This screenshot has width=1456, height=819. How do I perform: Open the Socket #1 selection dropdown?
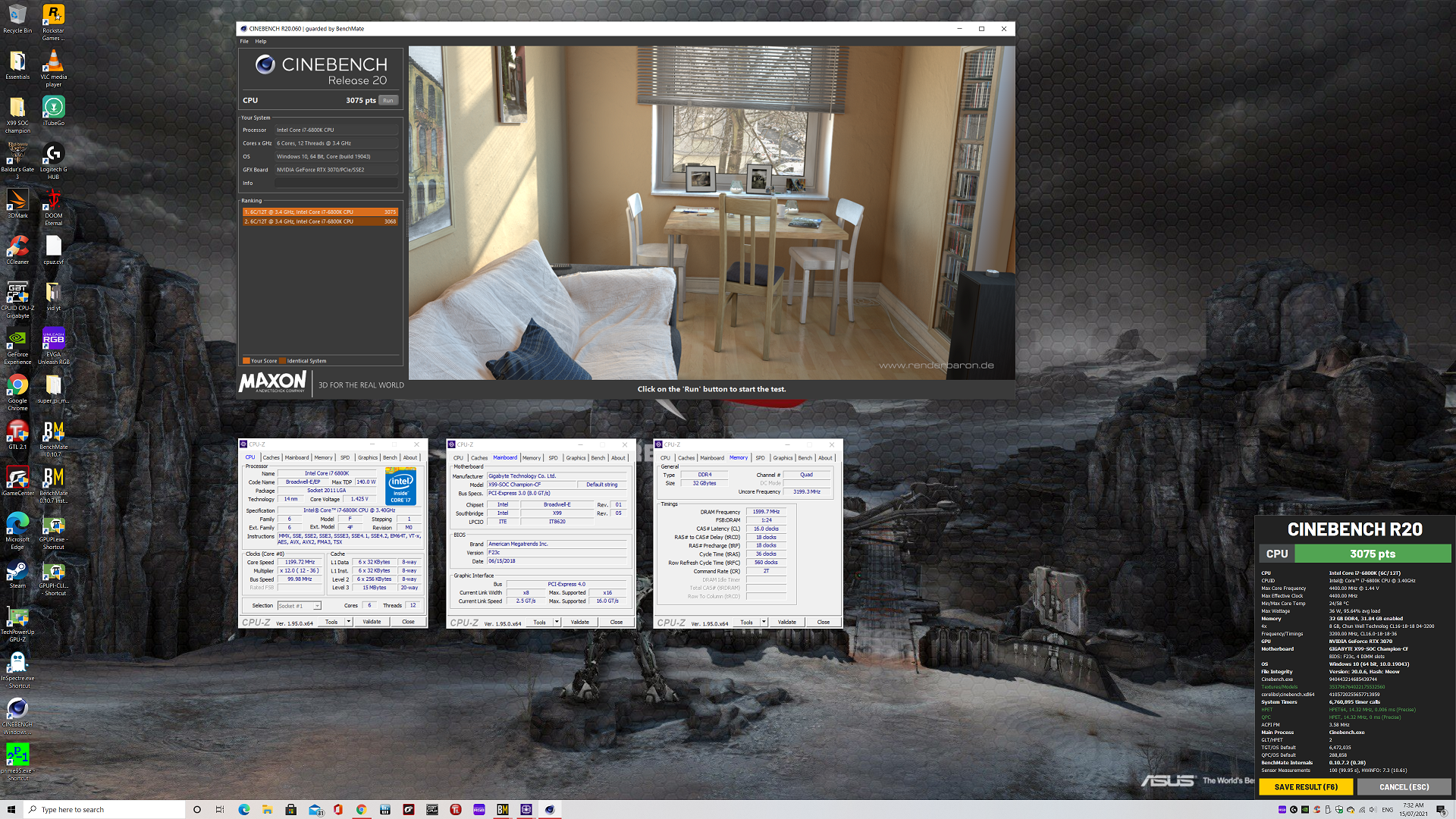(x=299, y=605)
